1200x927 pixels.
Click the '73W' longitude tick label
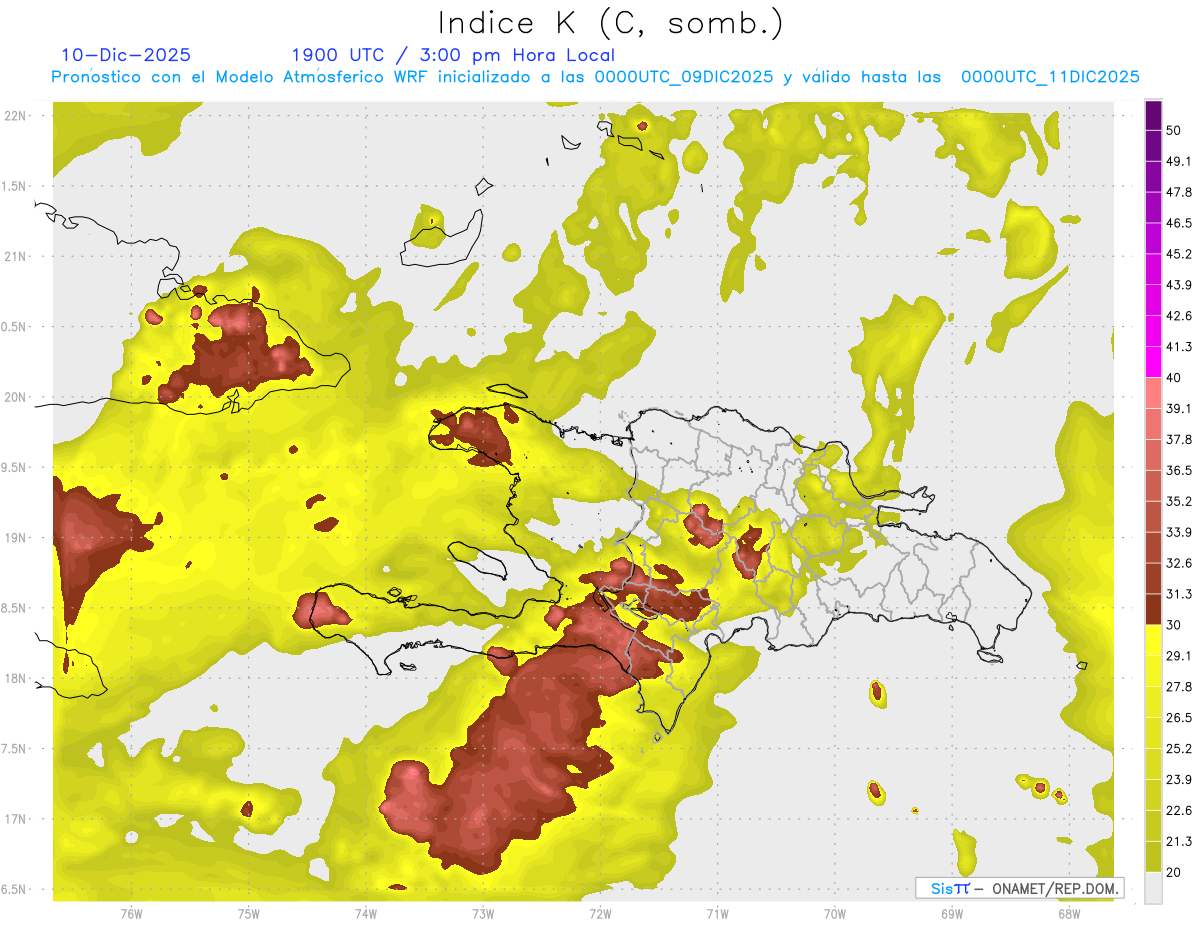click(483, 913)
